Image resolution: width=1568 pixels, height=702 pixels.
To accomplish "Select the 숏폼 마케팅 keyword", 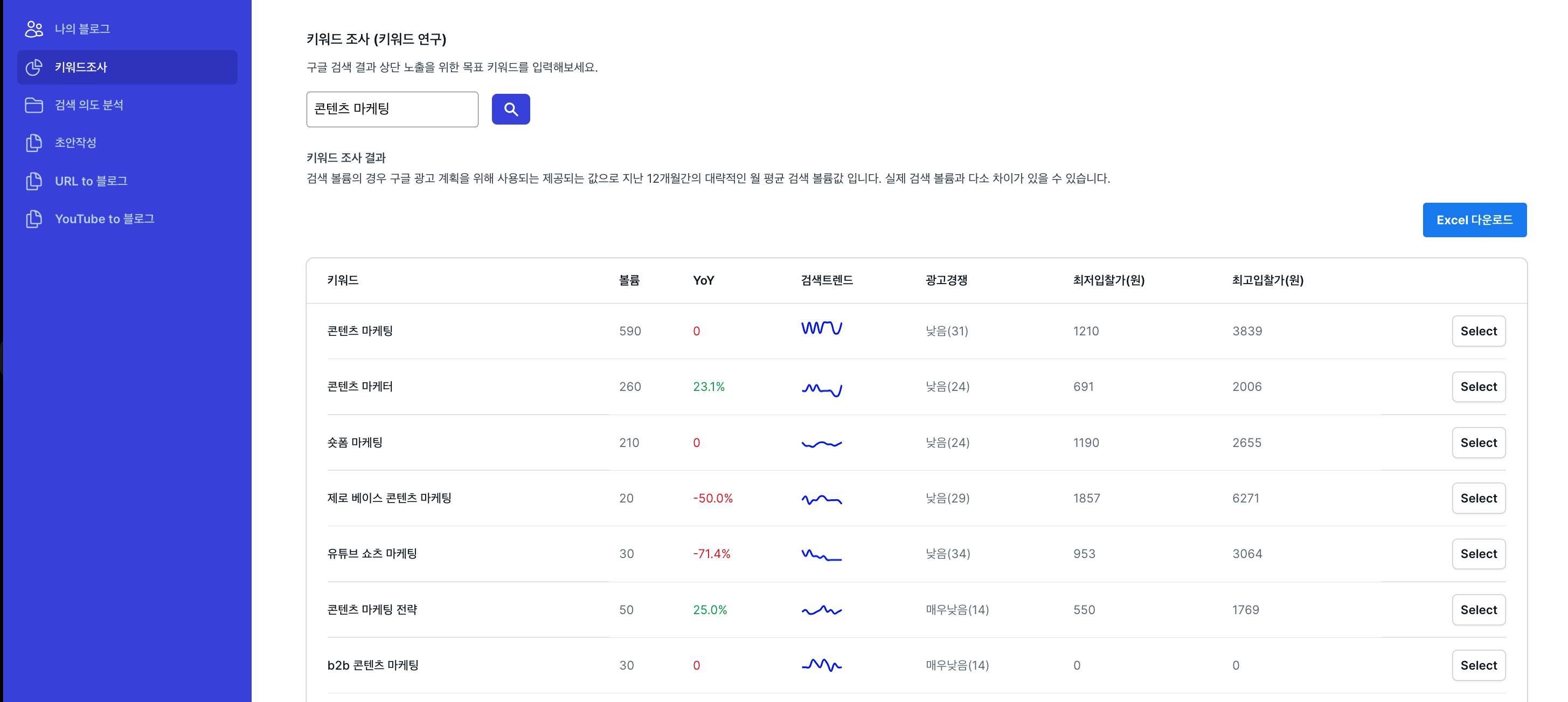I will click(x=1478, y=443).
